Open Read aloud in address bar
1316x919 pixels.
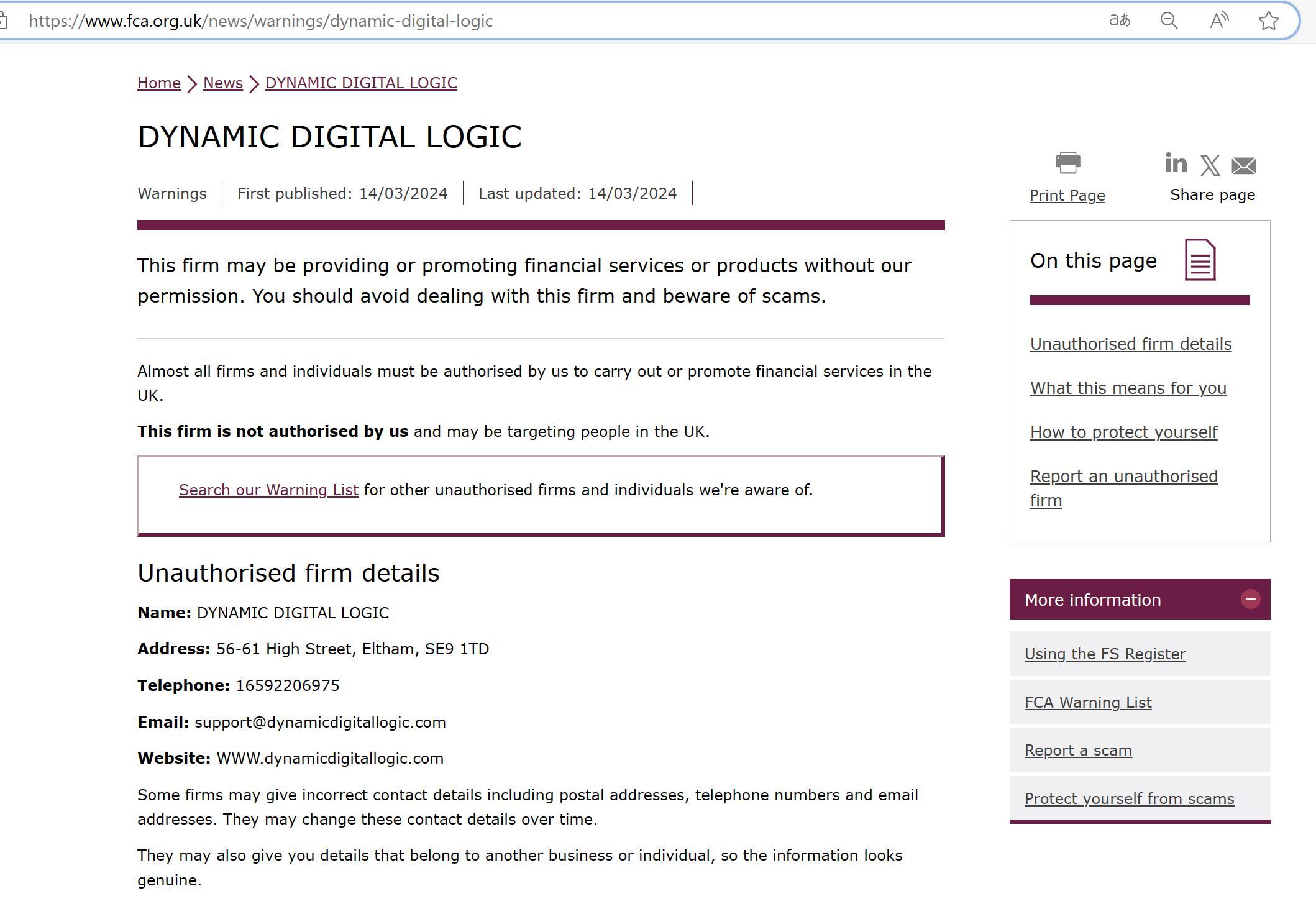pos(1218,21)
